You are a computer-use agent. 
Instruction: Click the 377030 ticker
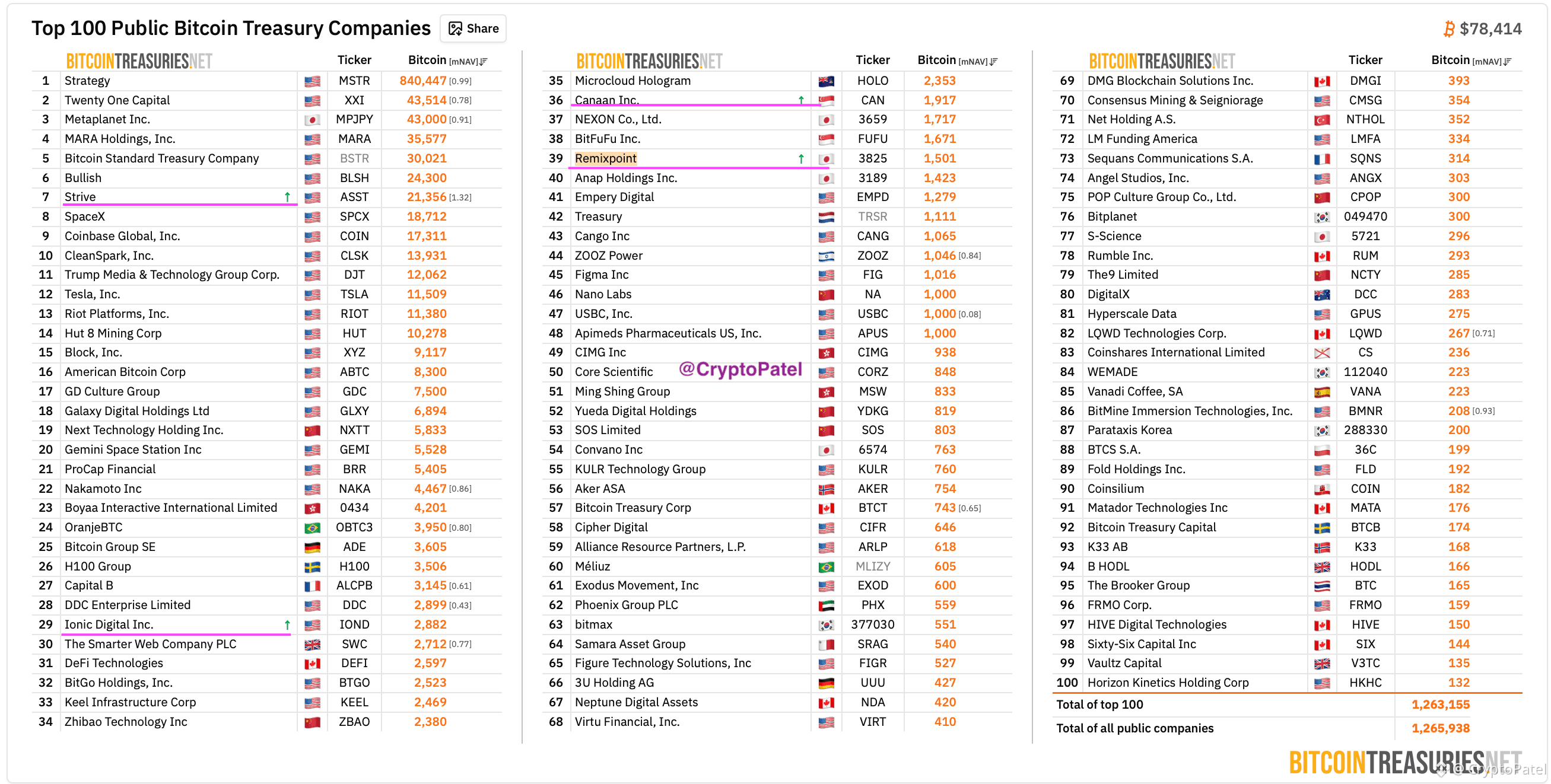click(872, 624)
